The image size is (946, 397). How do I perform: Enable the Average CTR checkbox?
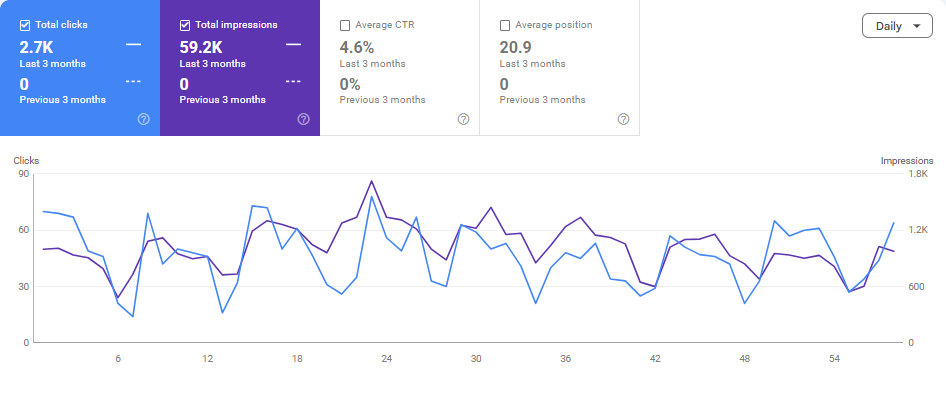point(345,25)
